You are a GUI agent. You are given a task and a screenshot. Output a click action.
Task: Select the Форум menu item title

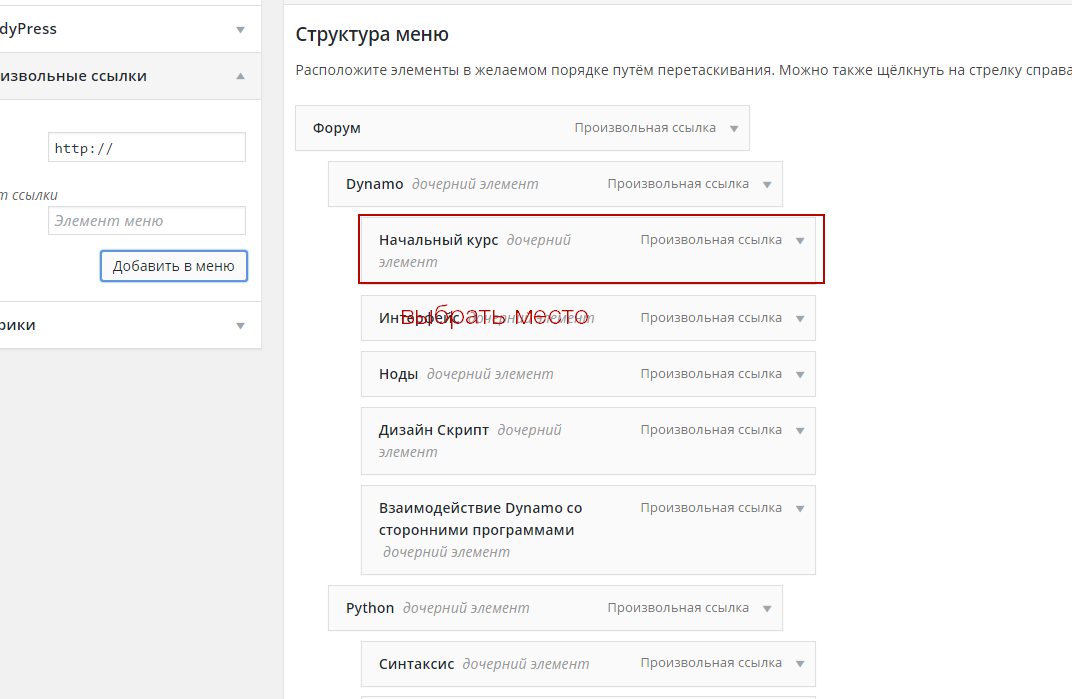(336, 128)
